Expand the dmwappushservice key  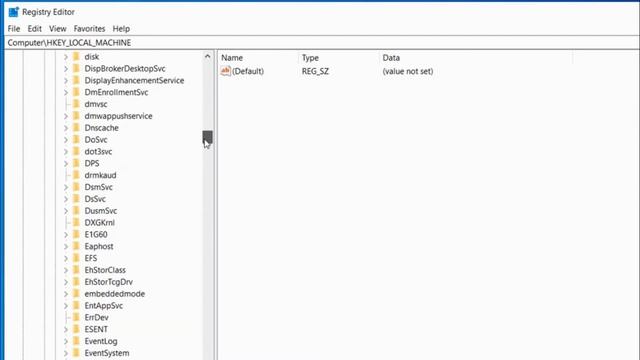pos(66,116)
